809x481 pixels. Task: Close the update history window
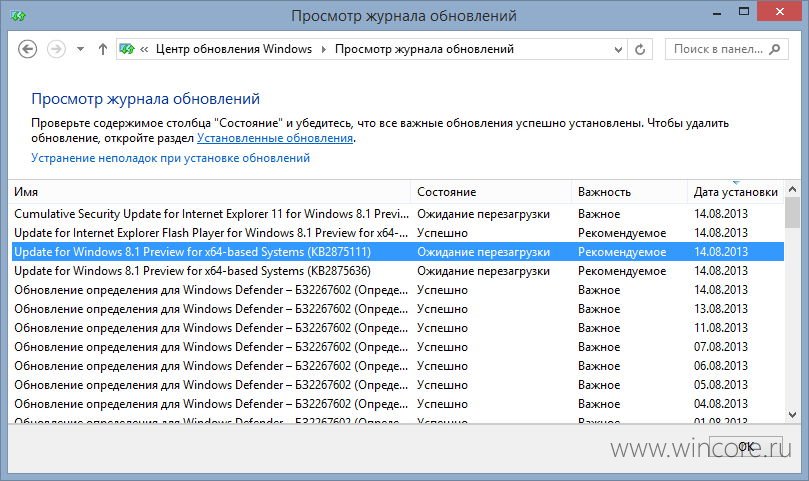tap(780, 11)
